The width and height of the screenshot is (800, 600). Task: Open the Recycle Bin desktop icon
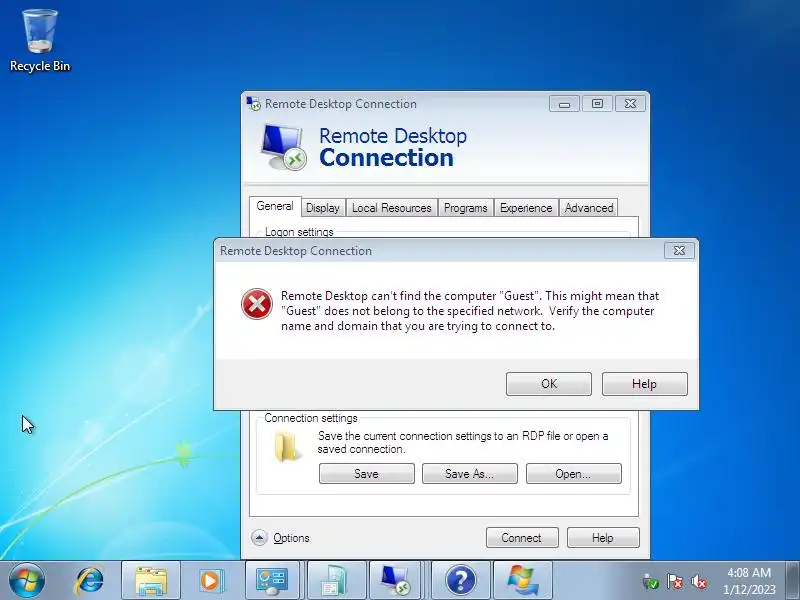[x=40, y=41]
